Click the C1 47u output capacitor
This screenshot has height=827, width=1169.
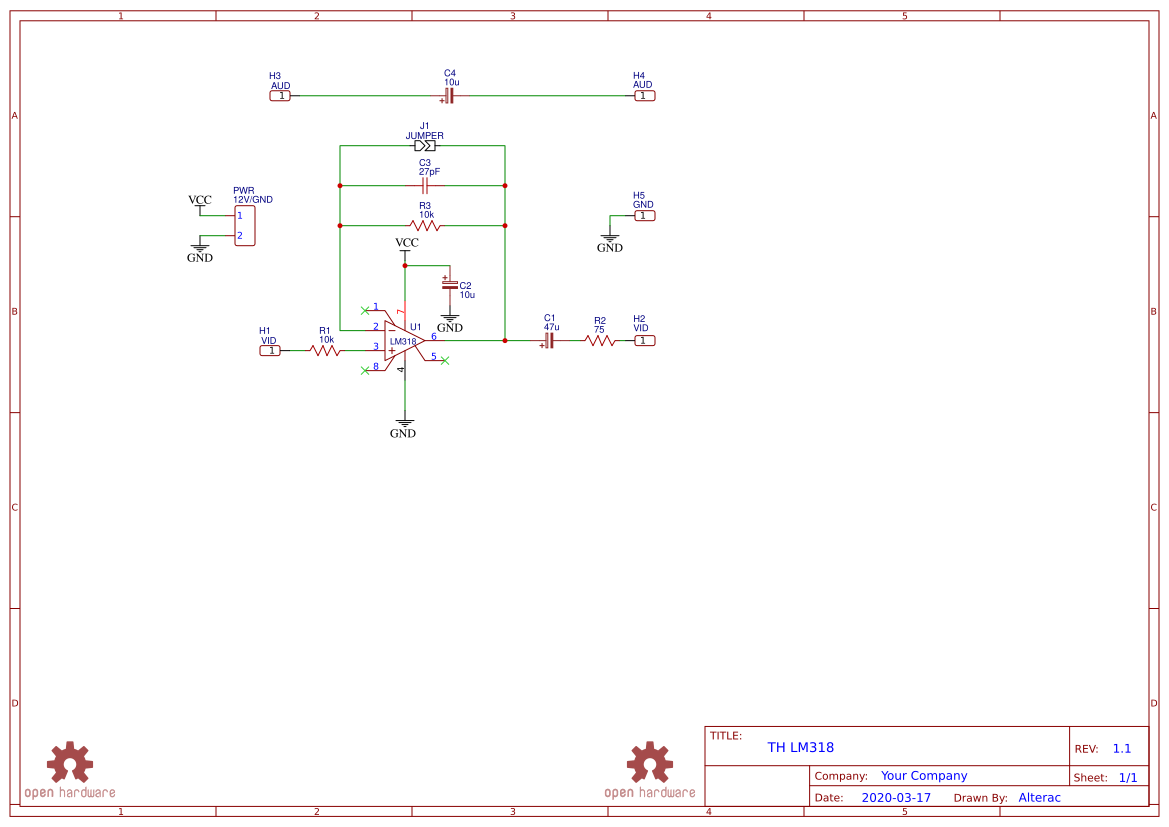point(547,341)
